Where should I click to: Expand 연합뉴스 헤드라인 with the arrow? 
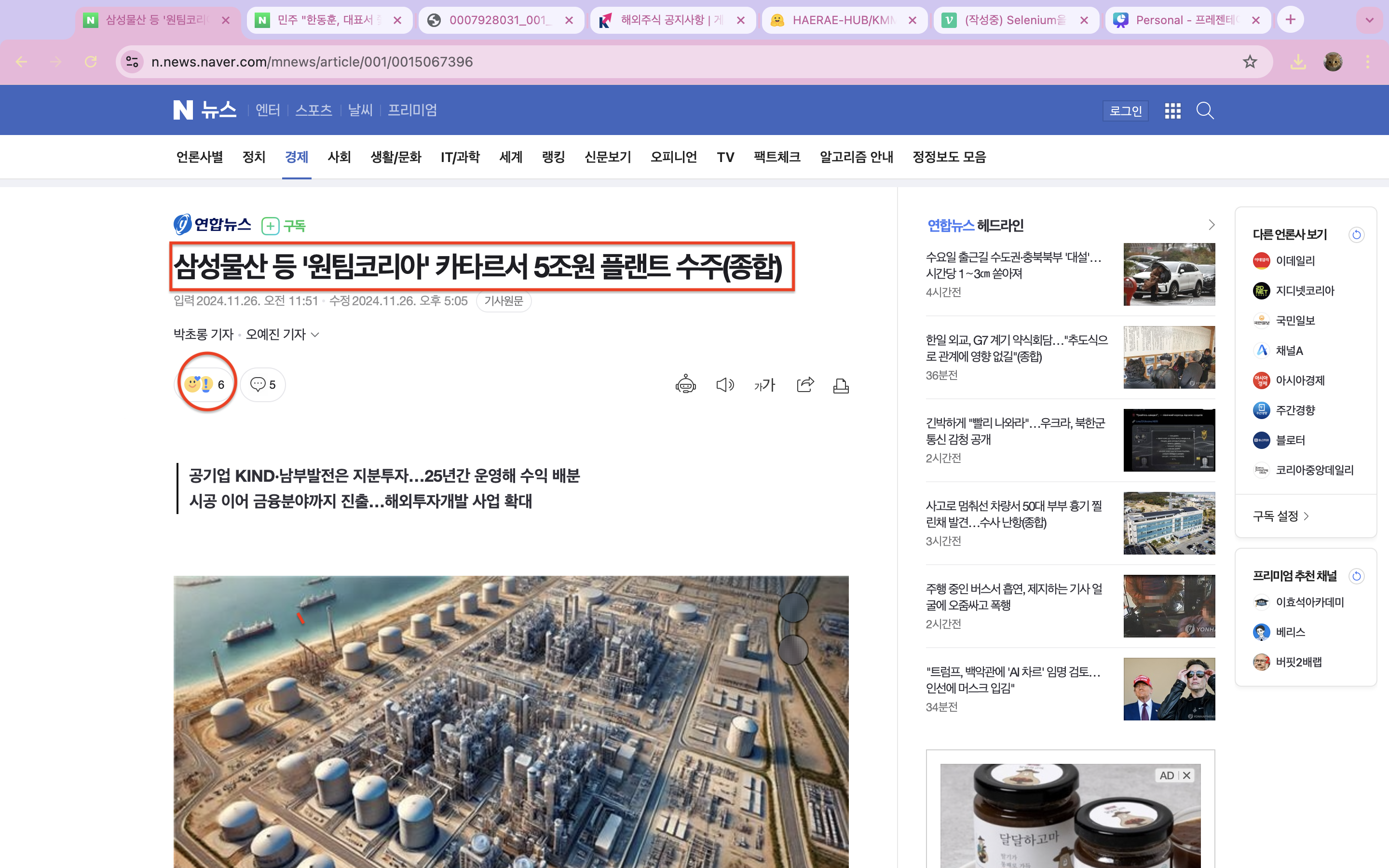(1211, 224)
